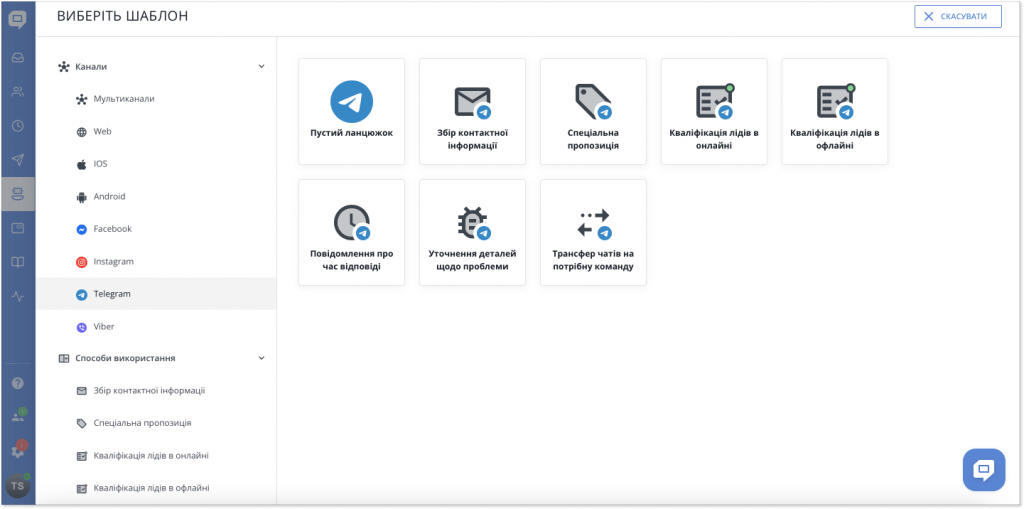Open Кваліфікація лідів в онлайні sidebar item
The height and width of the screenshot is (509, 1024).
(x=157, y=455)
